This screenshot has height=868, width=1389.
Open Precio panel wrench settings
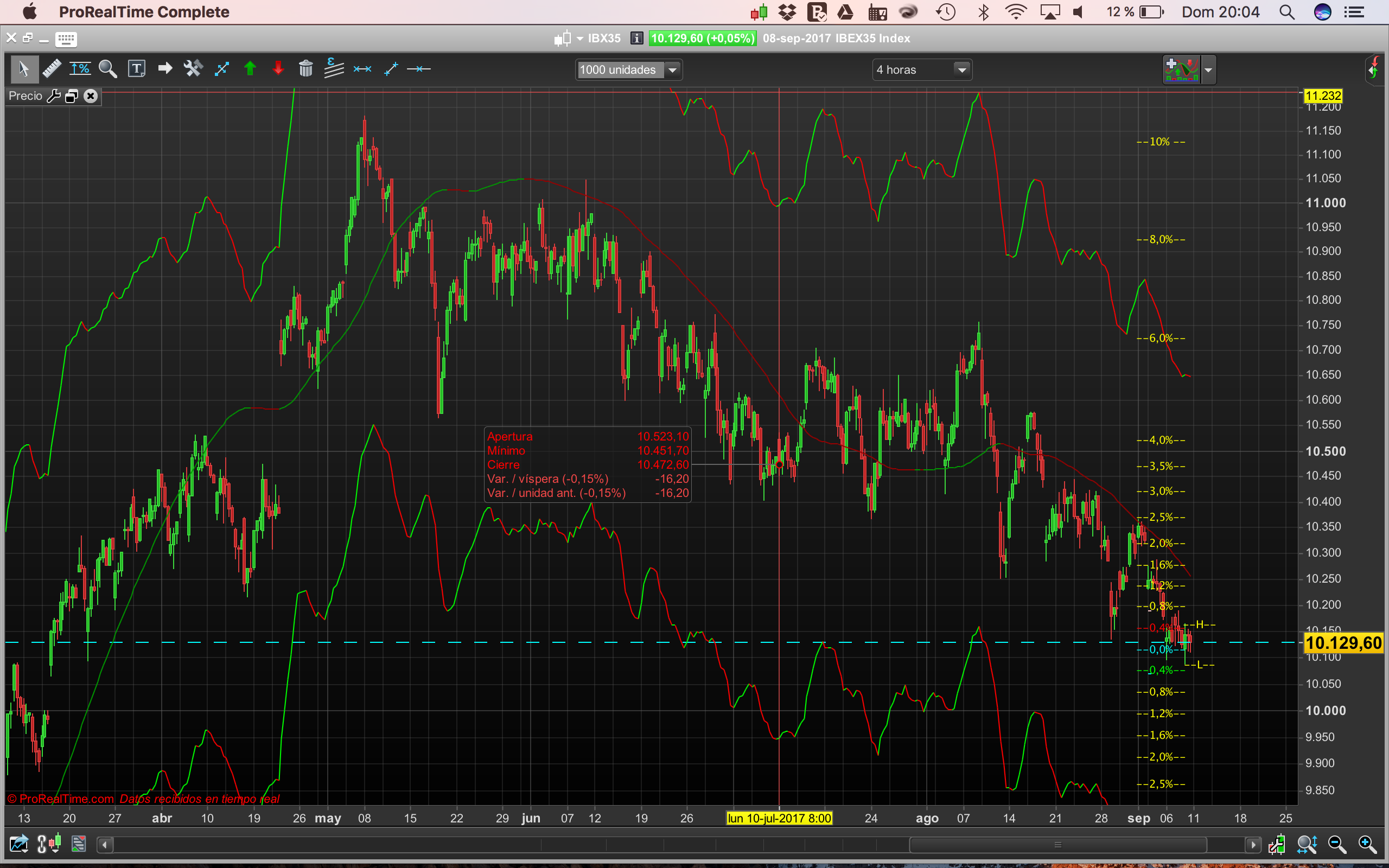click(53, 96)
